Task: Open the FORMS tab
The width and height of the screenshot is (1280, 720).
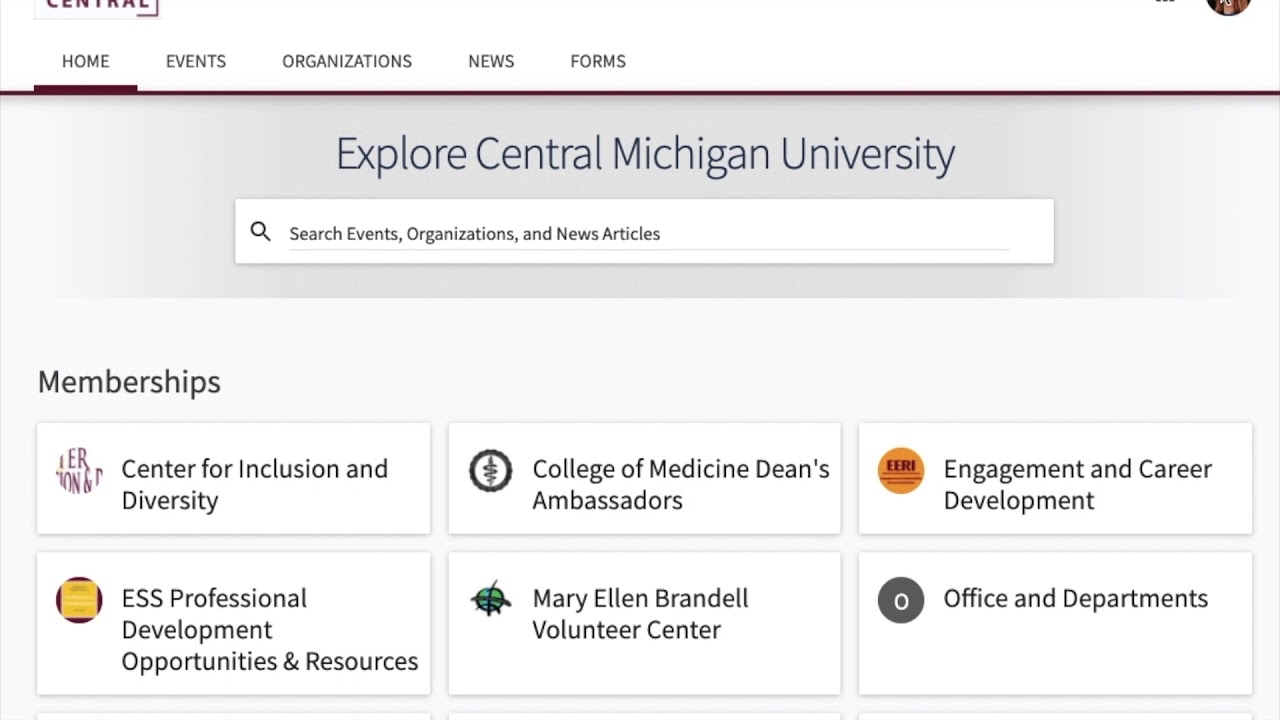Action: pyautogui.click(x=598, y=61)
